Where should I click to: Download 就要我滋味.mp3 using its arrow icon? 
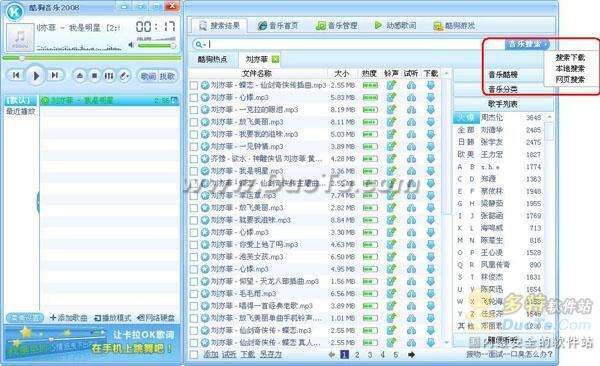[x=430, y=220]
